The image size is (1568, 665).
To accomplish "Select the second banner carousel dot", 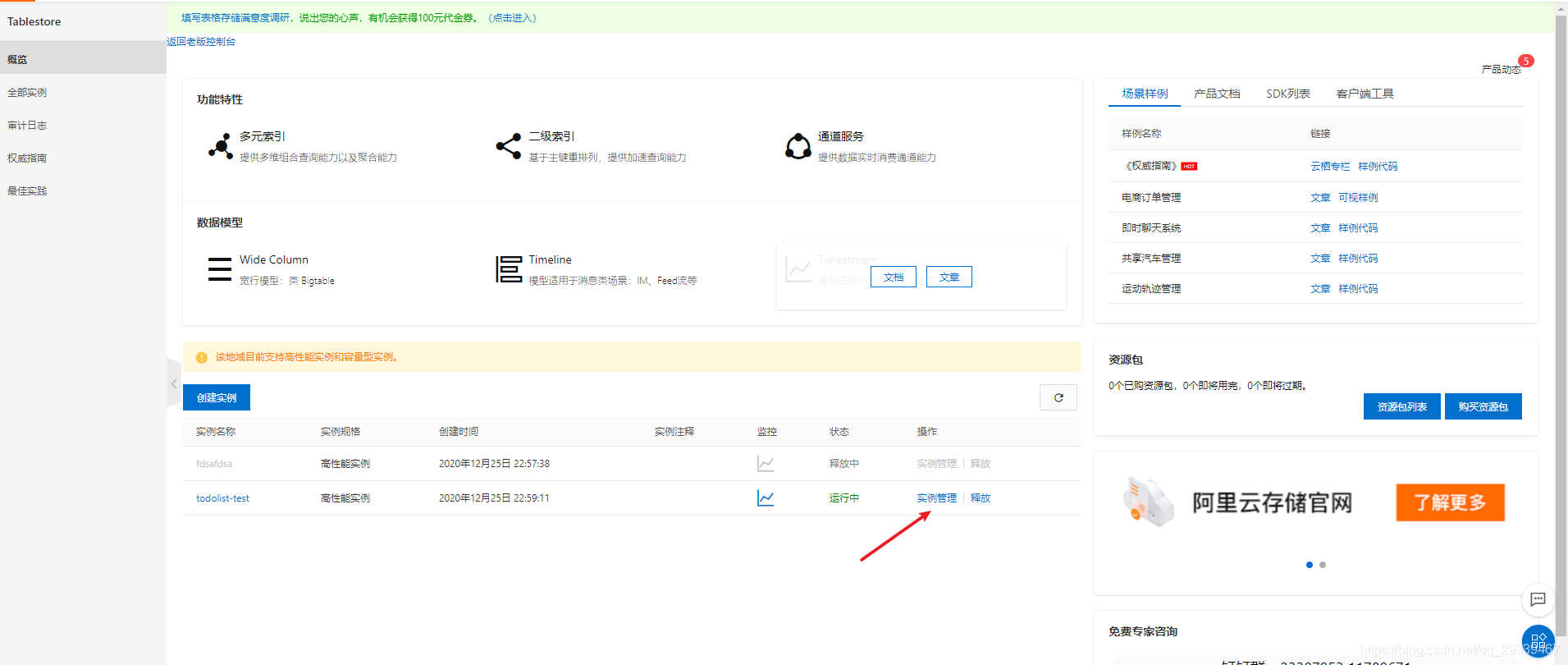I will click(x=1323, y=565).
